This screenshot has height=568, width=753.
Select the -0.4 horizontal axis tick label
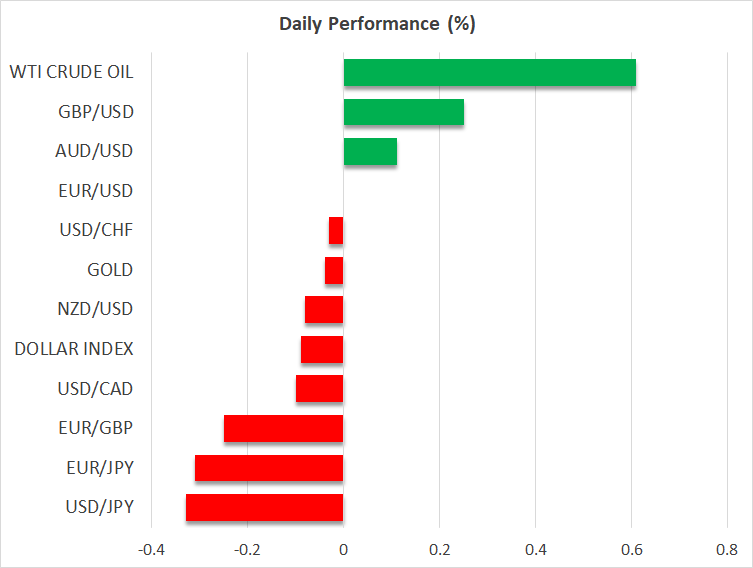pyautogui.click(x=150, y=550)
